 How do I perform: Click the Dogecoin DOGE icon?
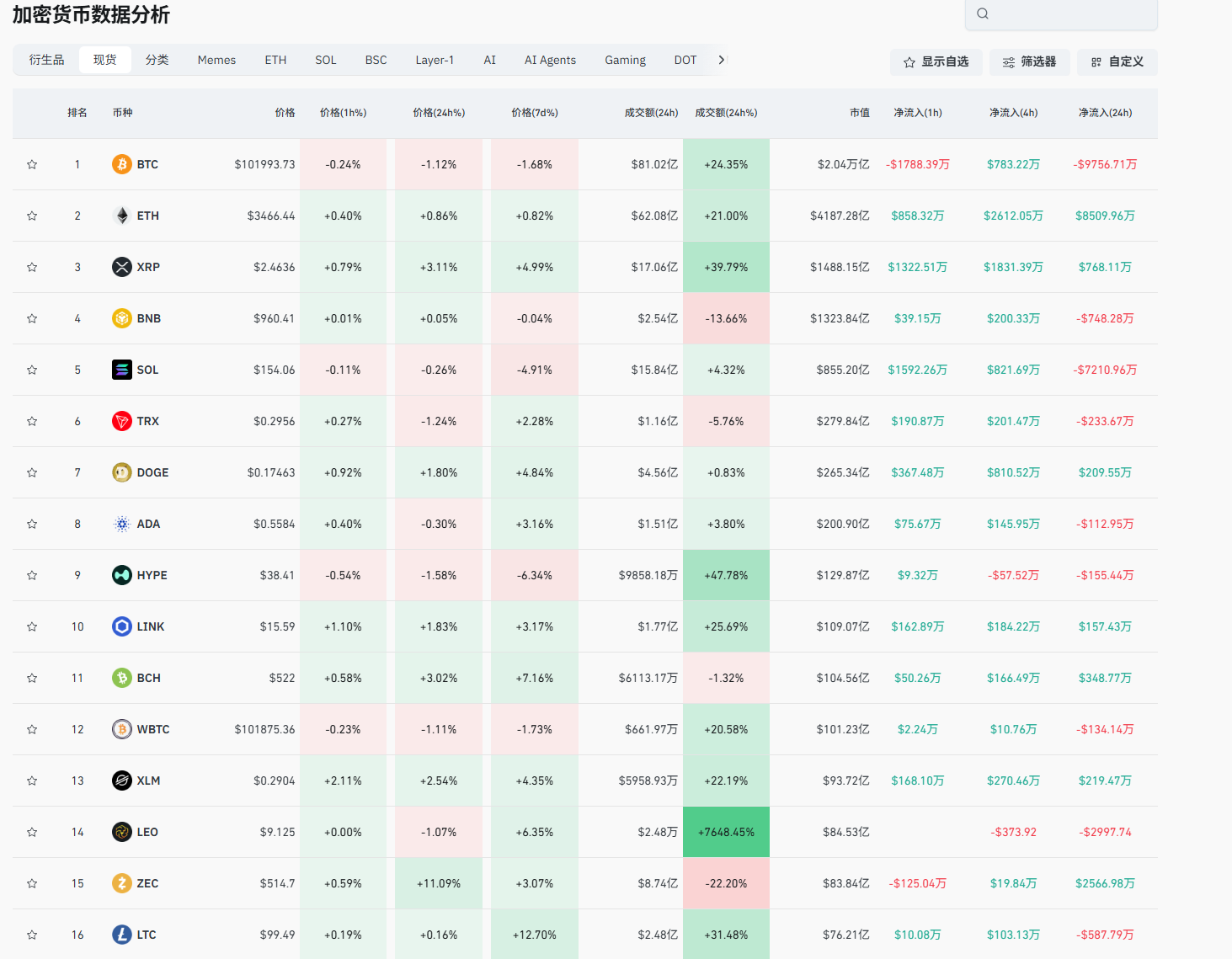122,472
